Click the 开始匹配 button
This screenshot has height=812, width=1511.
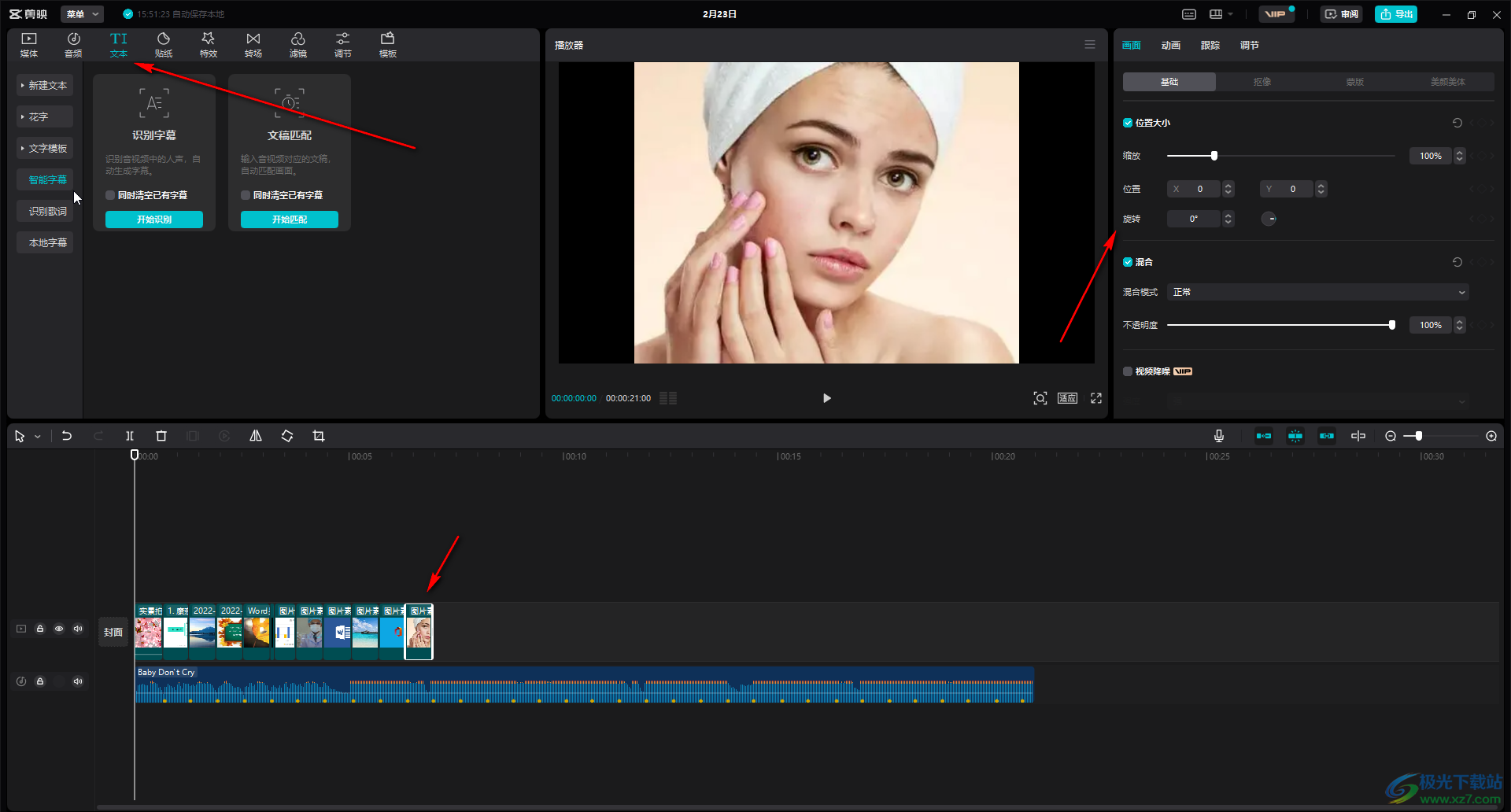pyautogui.click(x=290, y=220)
